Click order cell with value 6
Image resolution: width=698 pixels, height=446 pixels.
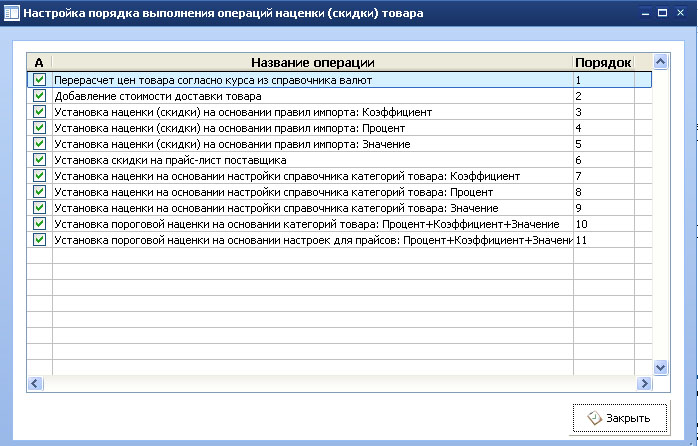point(604,160)
